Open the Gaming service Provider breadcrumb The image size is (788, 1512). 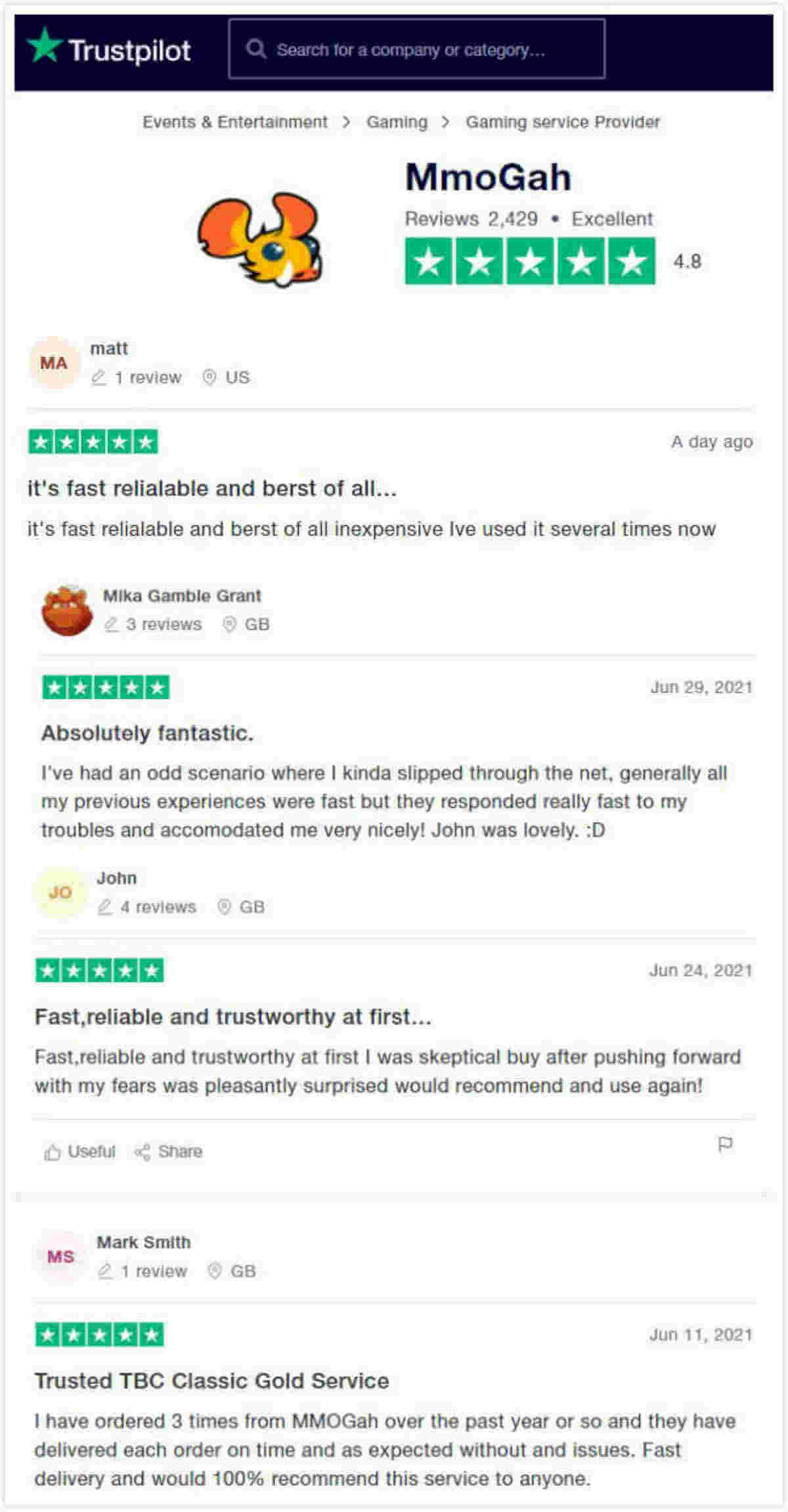(x=563, y=122)
